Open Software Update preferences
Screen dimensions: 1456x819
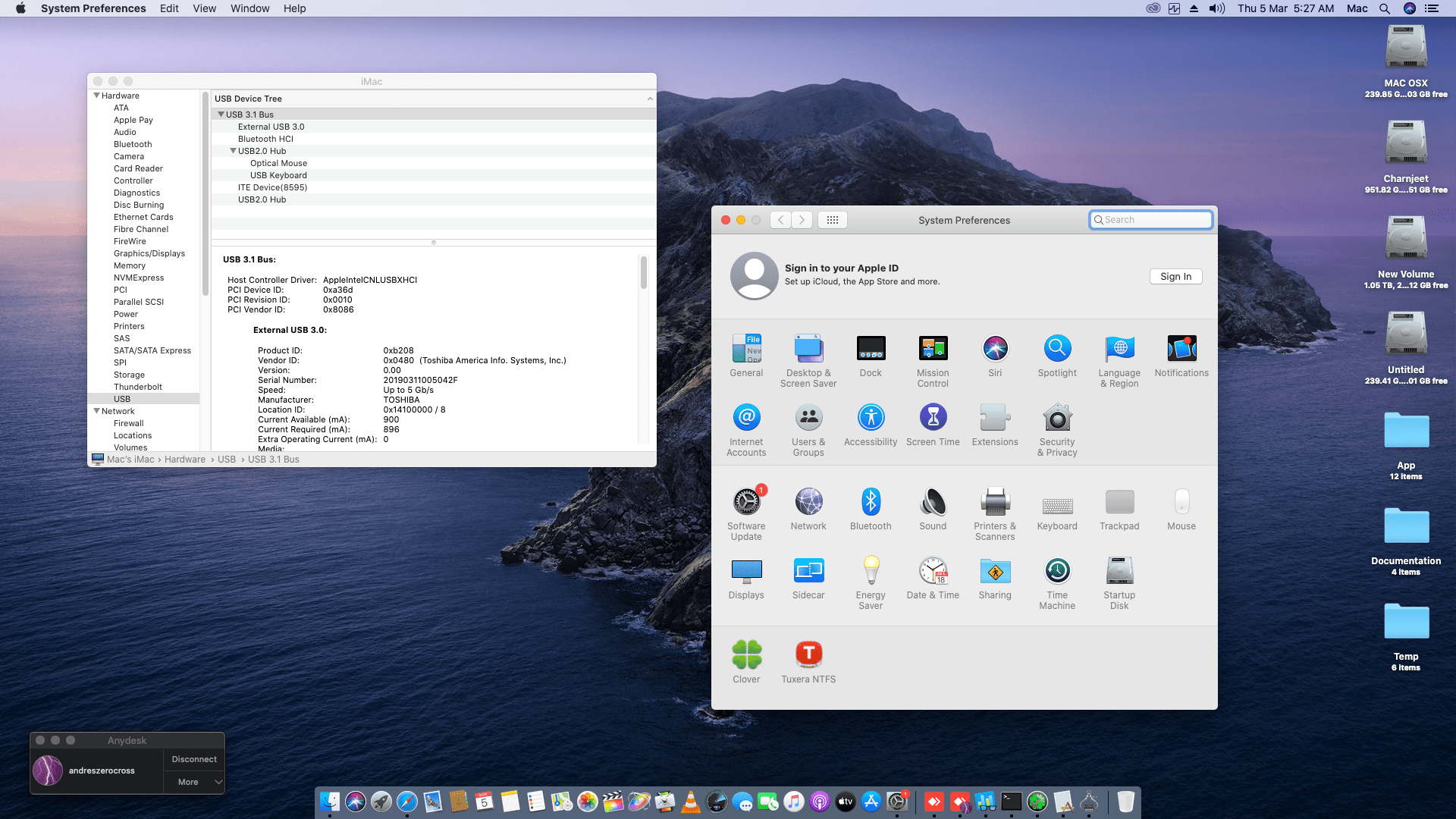click(x=746, y=502)
